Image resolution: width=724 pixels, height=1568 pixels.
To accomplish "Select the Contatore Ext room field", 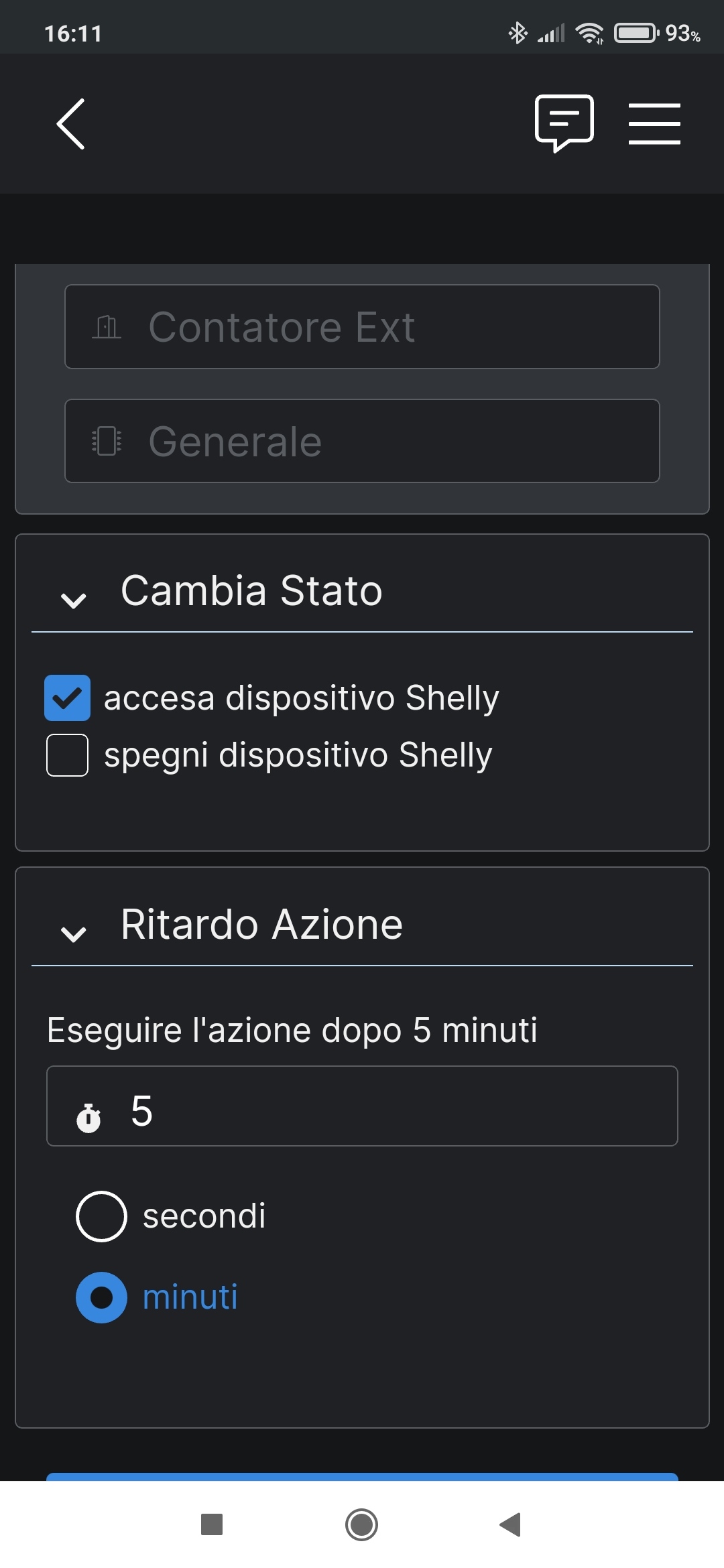I will pyautogui.click(x=362, y=327).
